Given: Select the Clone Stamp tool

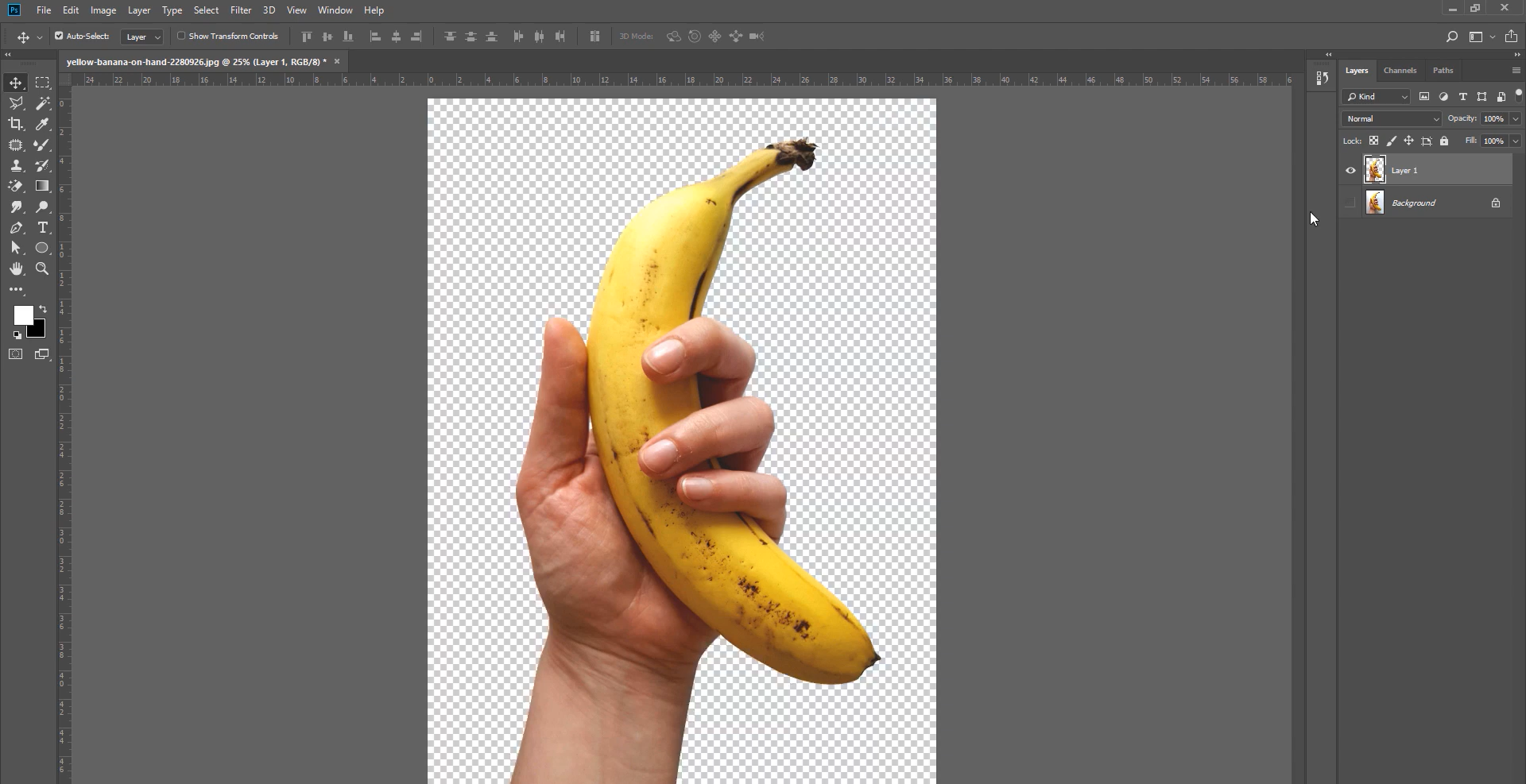Looking at the screenshot, I should [16, 165].
